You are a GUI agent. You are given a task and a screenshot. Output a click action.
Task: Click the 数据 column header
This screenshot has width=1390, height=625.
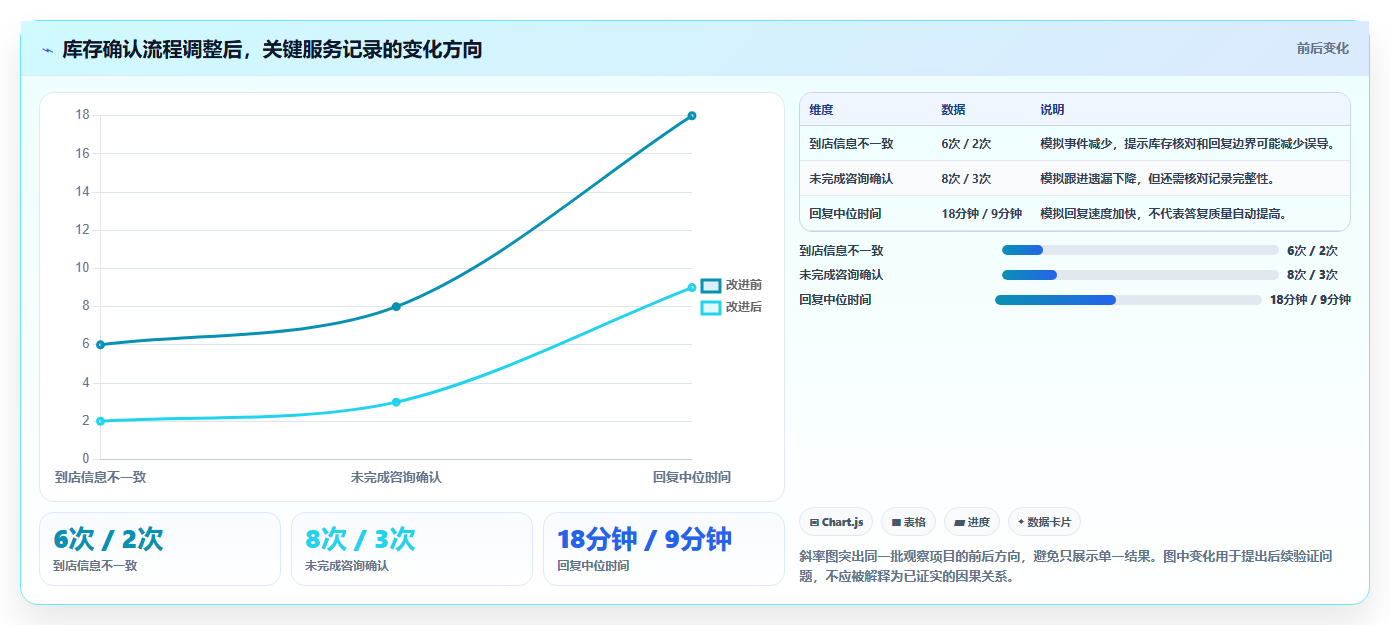[x=953, y=110]
